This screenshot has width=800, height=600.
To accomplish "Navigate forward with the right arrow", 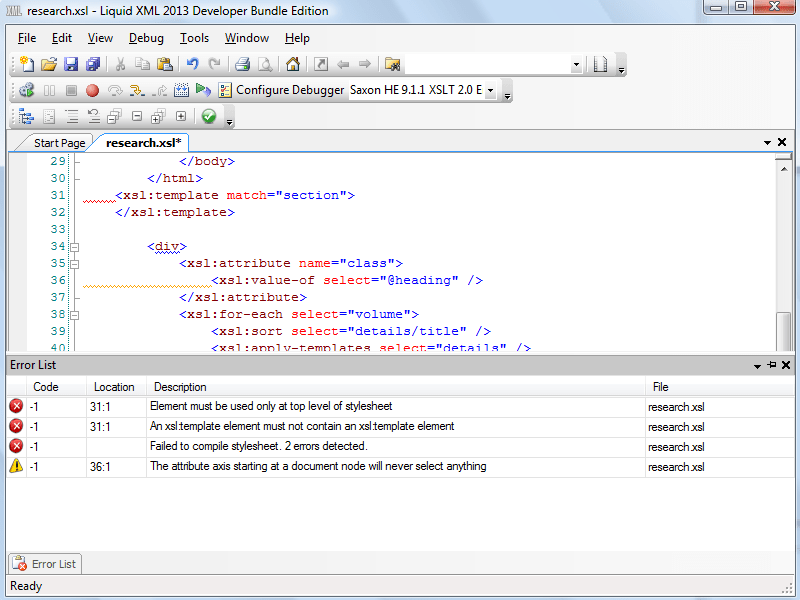I will (x=364, y=64).
